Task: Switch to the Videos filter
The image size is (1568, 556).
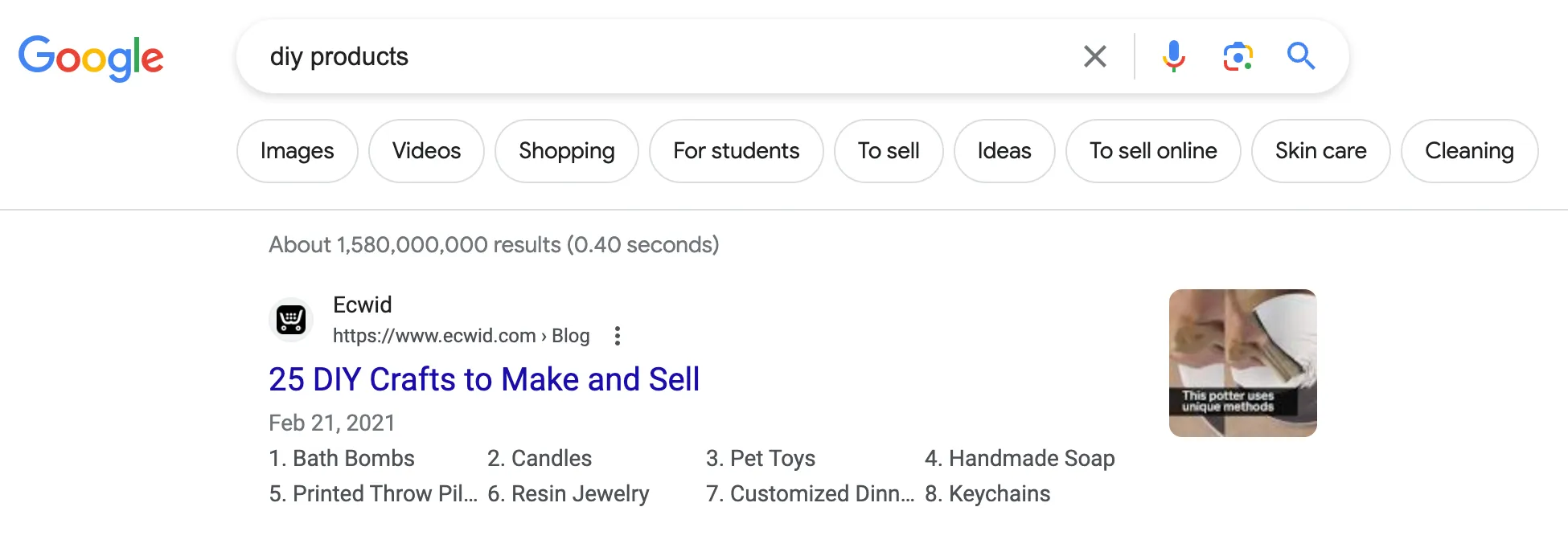Action: click(426, 151)
